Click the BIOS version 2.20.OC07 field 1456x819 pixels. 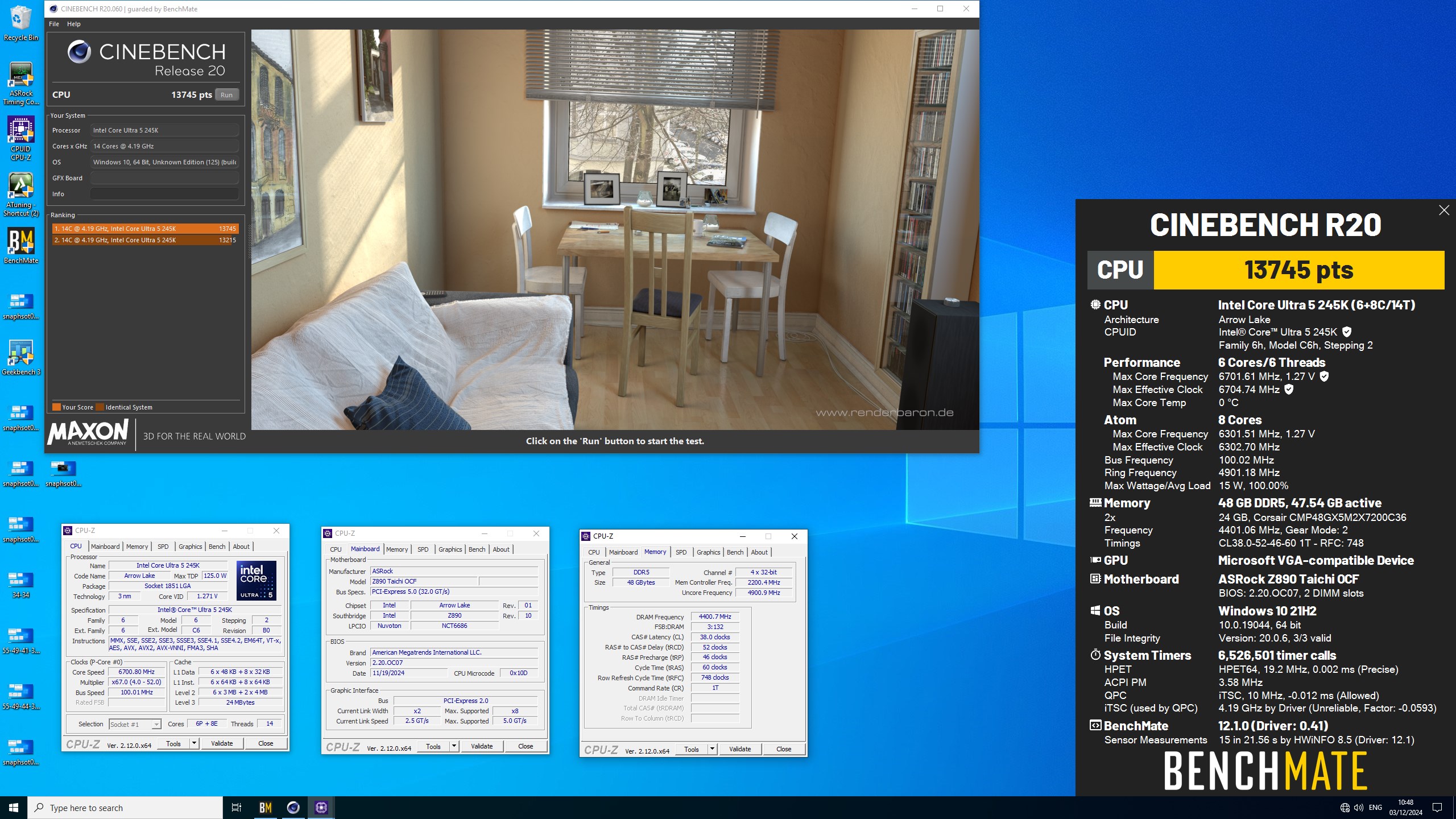[454, 663]
